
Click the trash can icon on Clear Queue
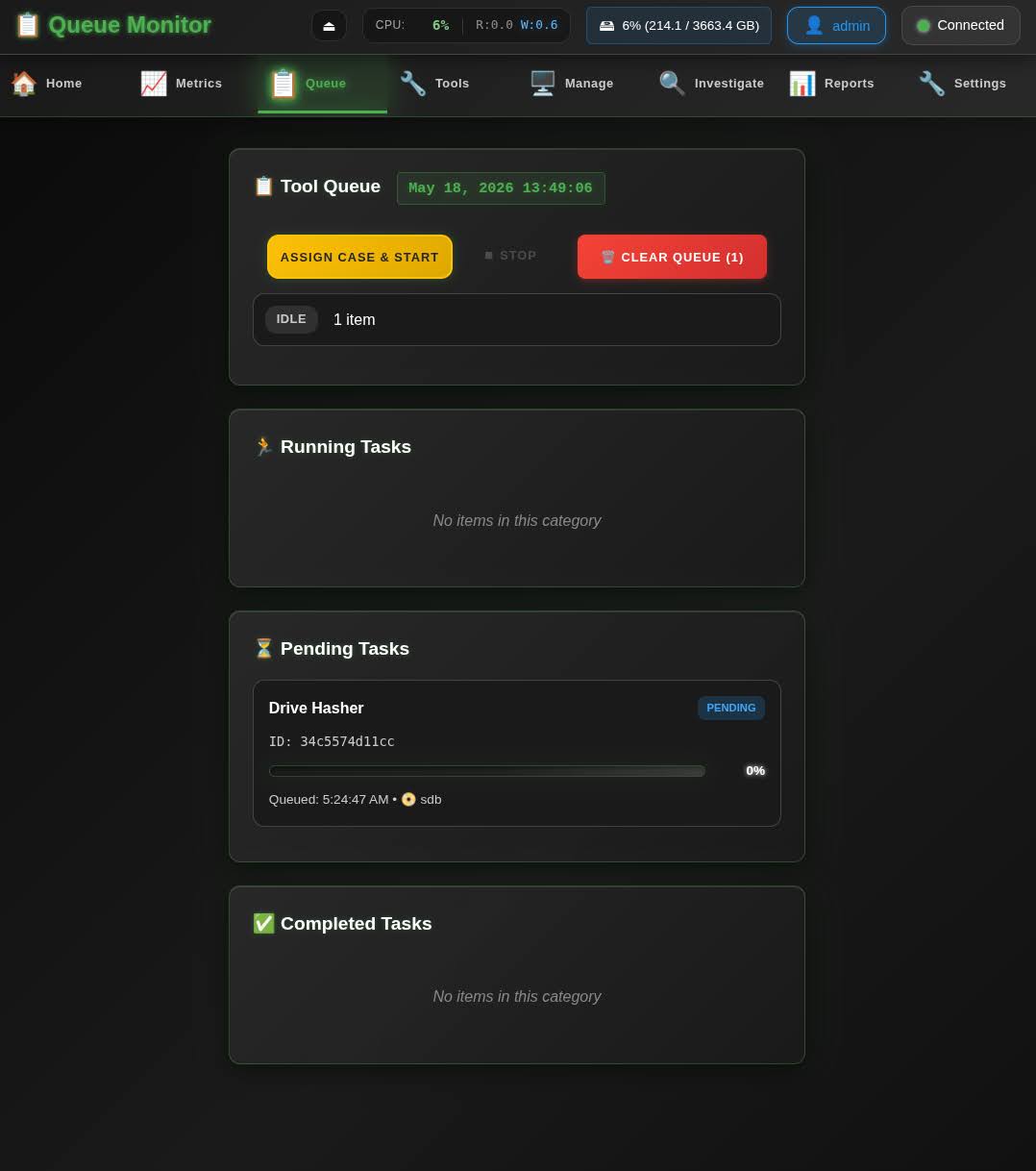(x=607, y=258)
